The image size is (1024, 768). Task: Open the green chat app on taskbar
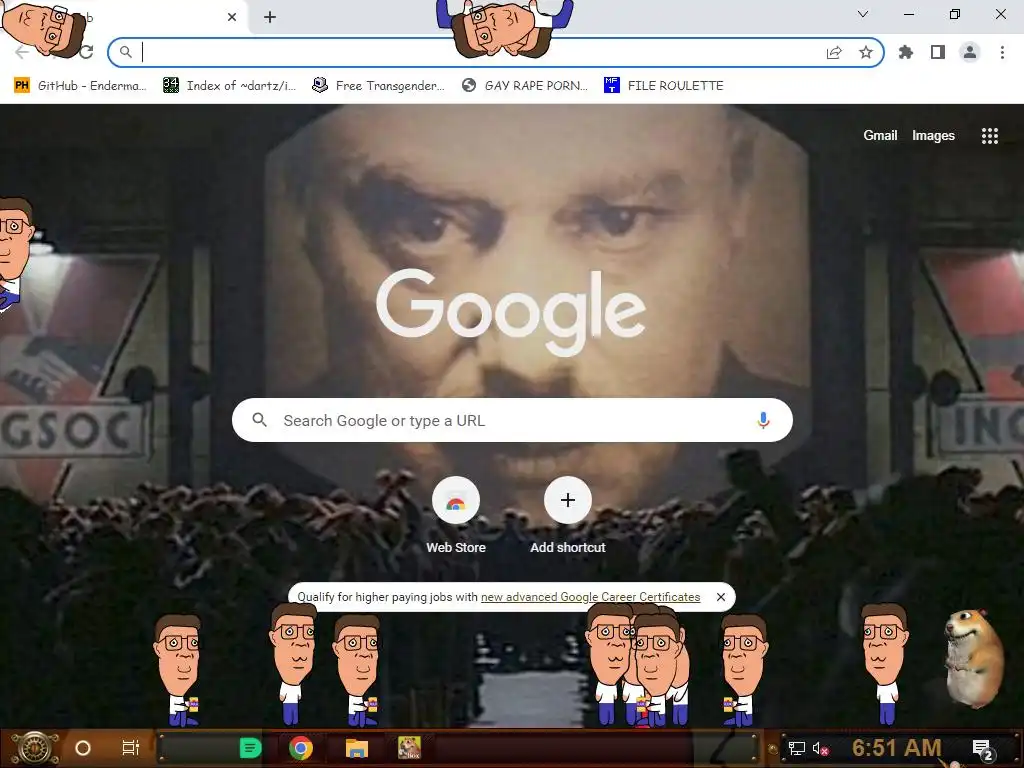tap(250, 748)
